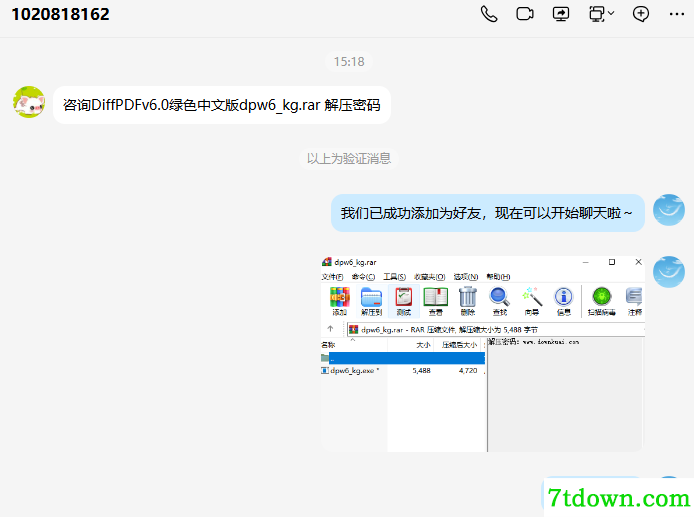The height and width of the screenshot is (517, 694).
Task: Open 文件(F) menu in WinRAR image
Action: point(332,277)
